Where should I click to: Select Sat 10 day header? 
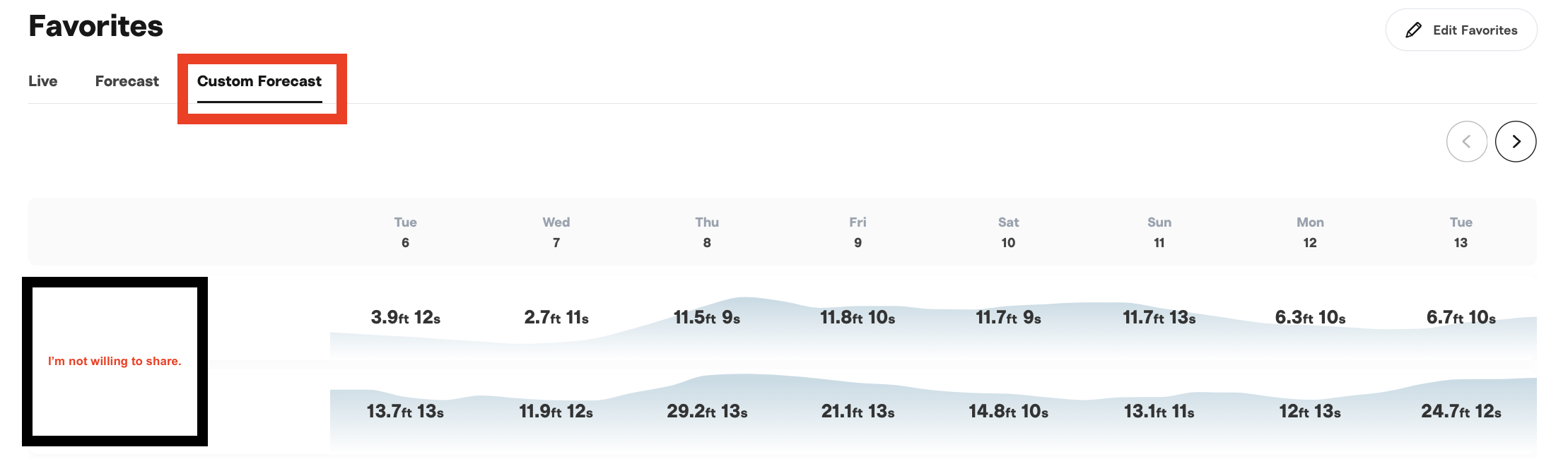tap(1008, 232)
